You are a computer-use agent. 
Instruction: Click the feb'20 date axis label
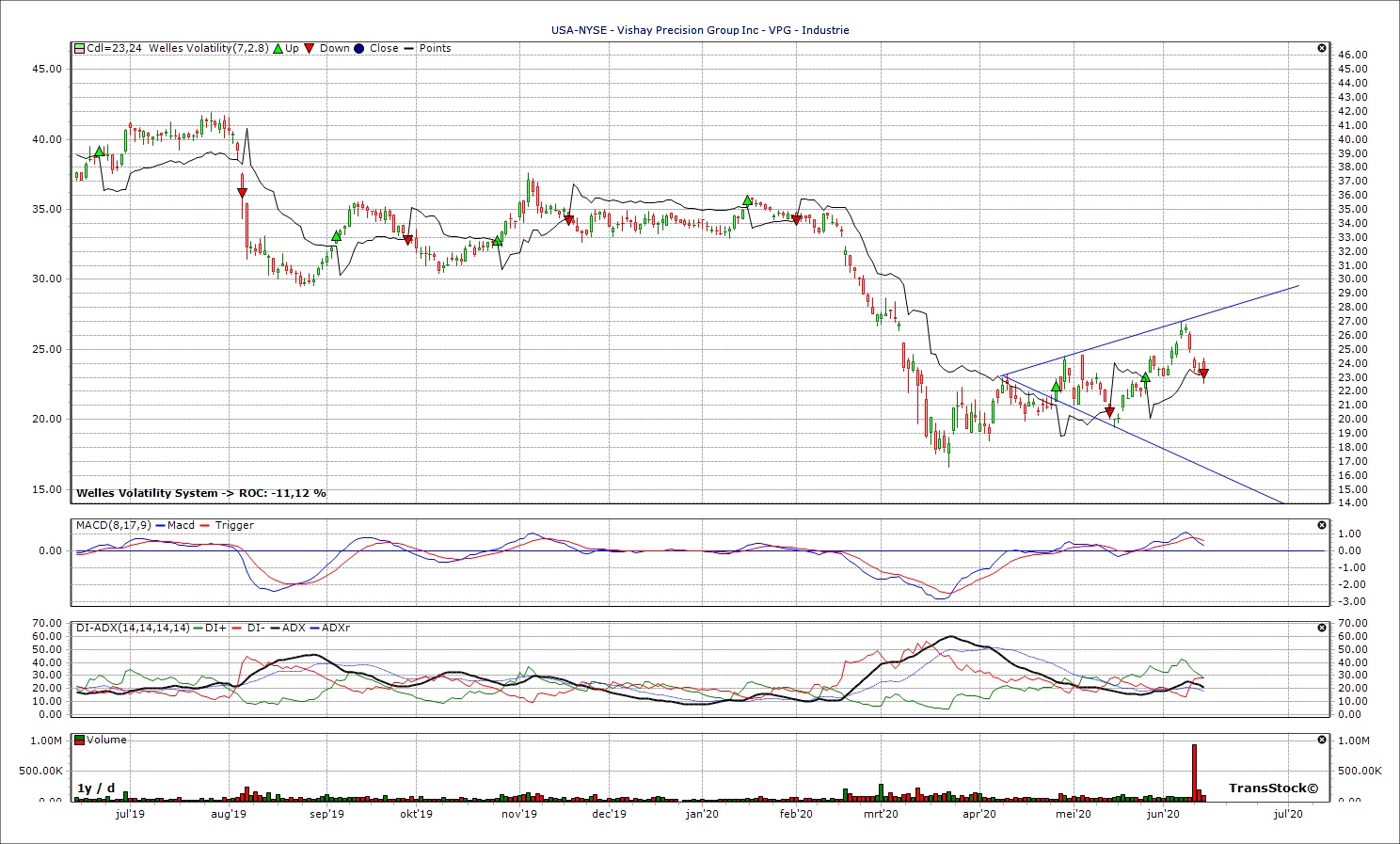796,814
